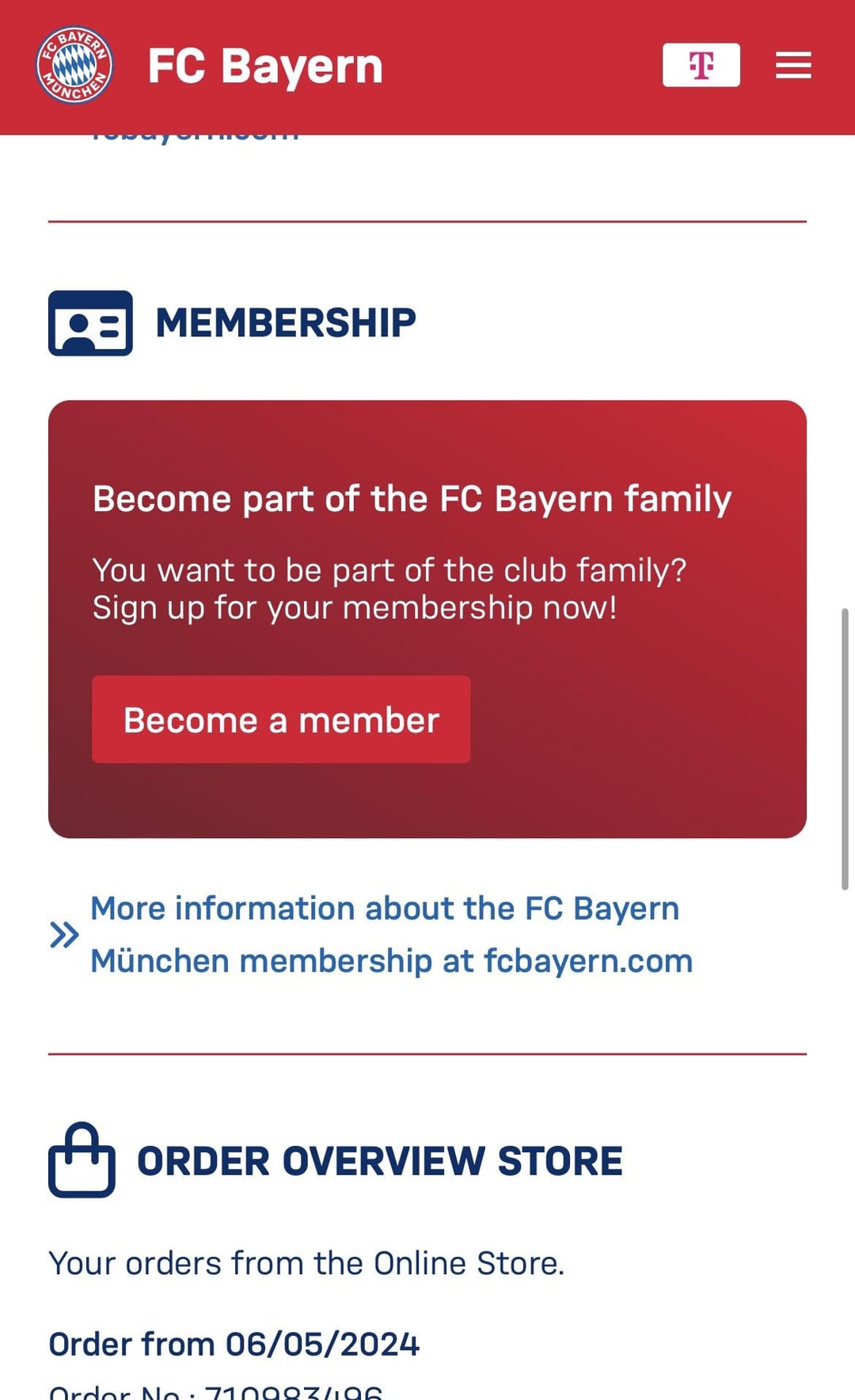Click "Become part of the FC Bayern family" title
Screen dimensions: 855x1400
[412, 499]
